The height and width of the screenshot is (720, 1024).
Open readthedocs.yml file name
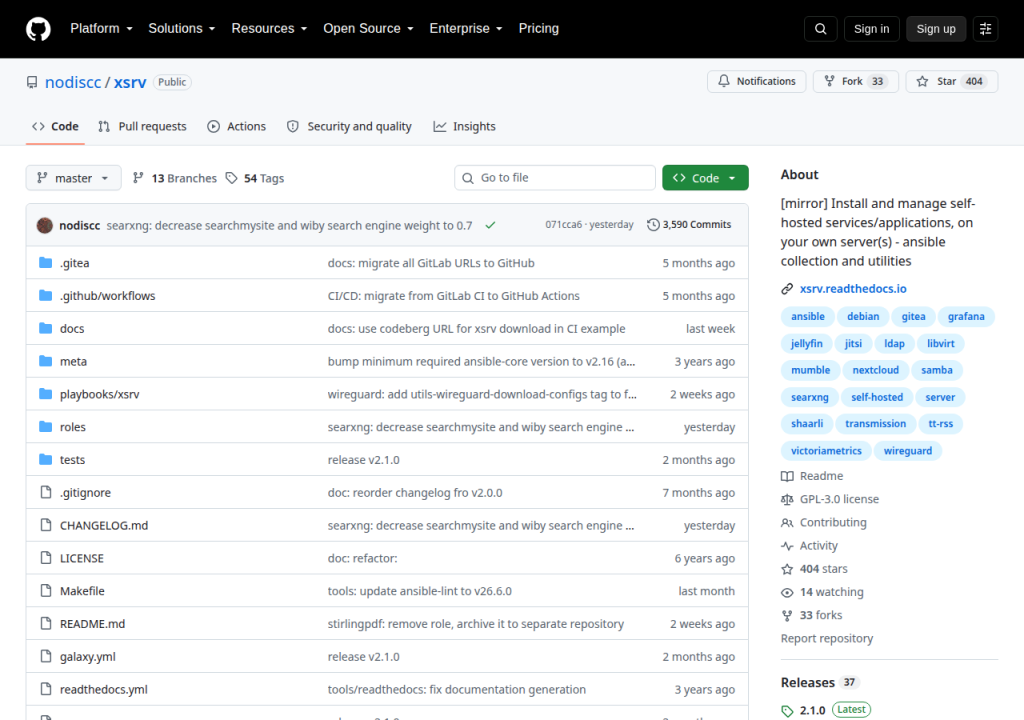[x=104, y=690]
